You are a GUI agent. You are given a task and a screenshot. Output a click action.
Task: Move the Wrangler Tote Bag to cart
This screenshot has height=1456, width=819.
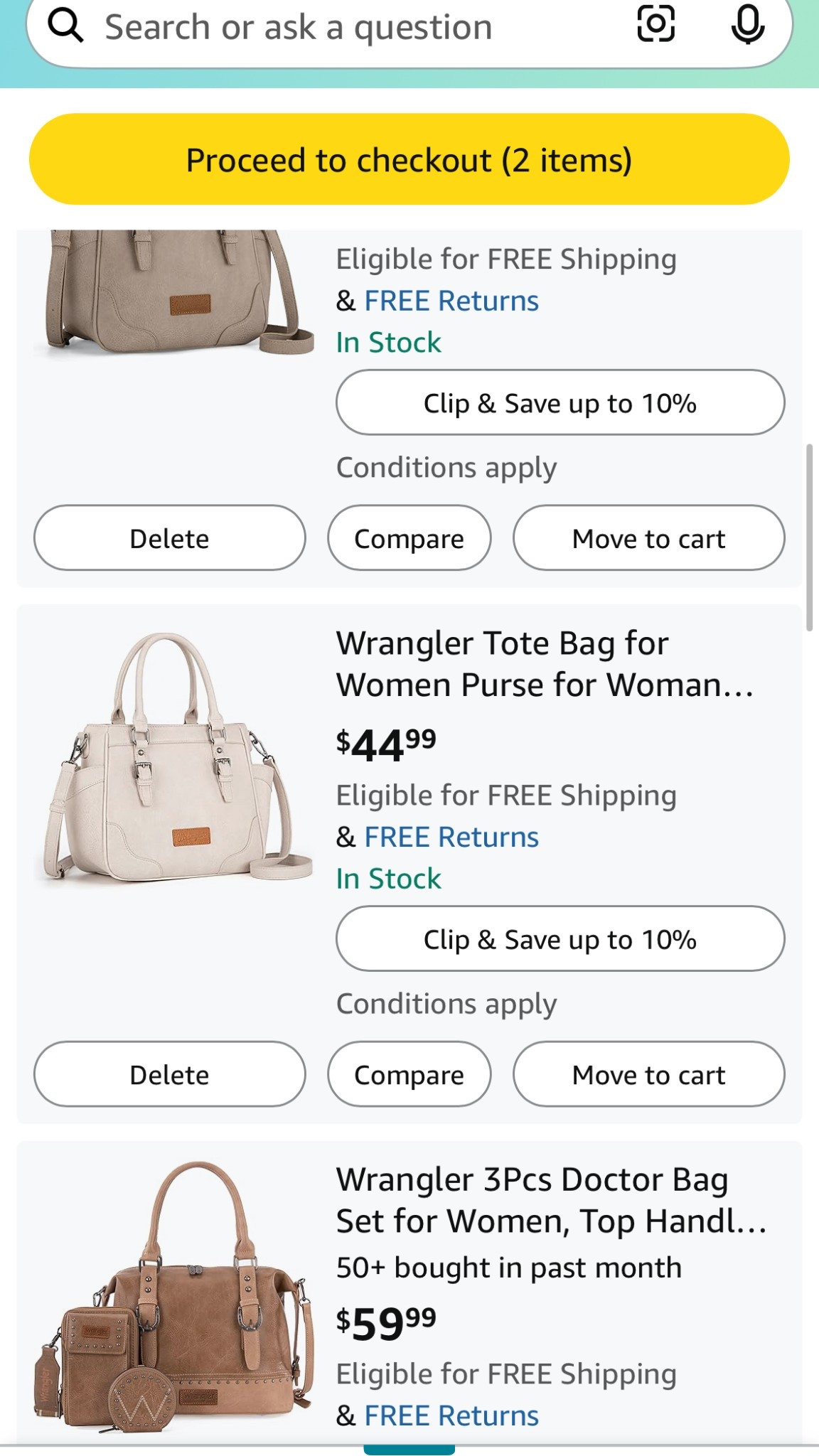coord(648,1075)
